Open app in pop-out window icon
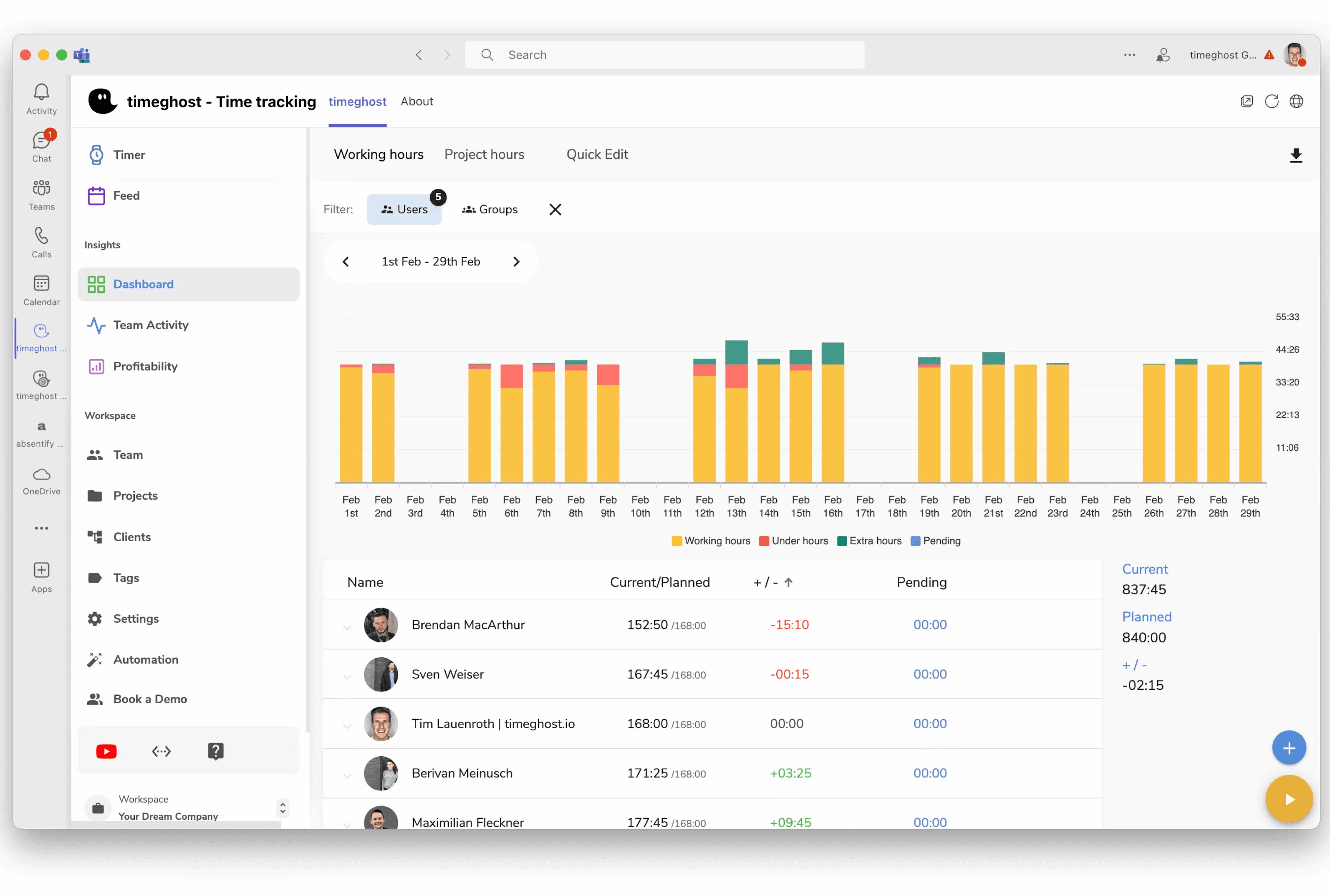Image resolution: width=1330 pixels, height=896 pixels. coord(1247,101)
